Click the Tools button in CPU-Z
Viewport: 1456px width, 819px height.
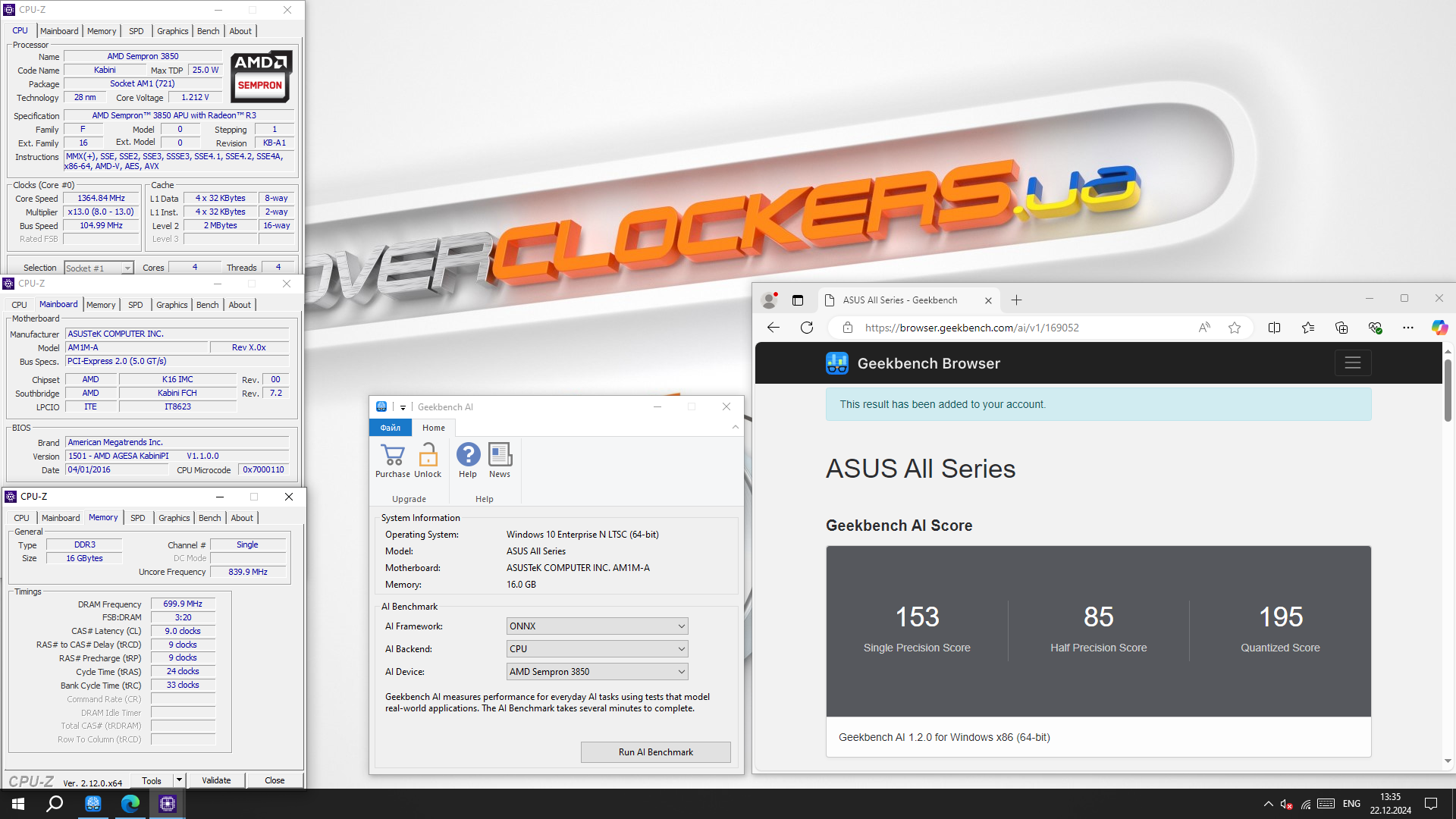point(152,780)
